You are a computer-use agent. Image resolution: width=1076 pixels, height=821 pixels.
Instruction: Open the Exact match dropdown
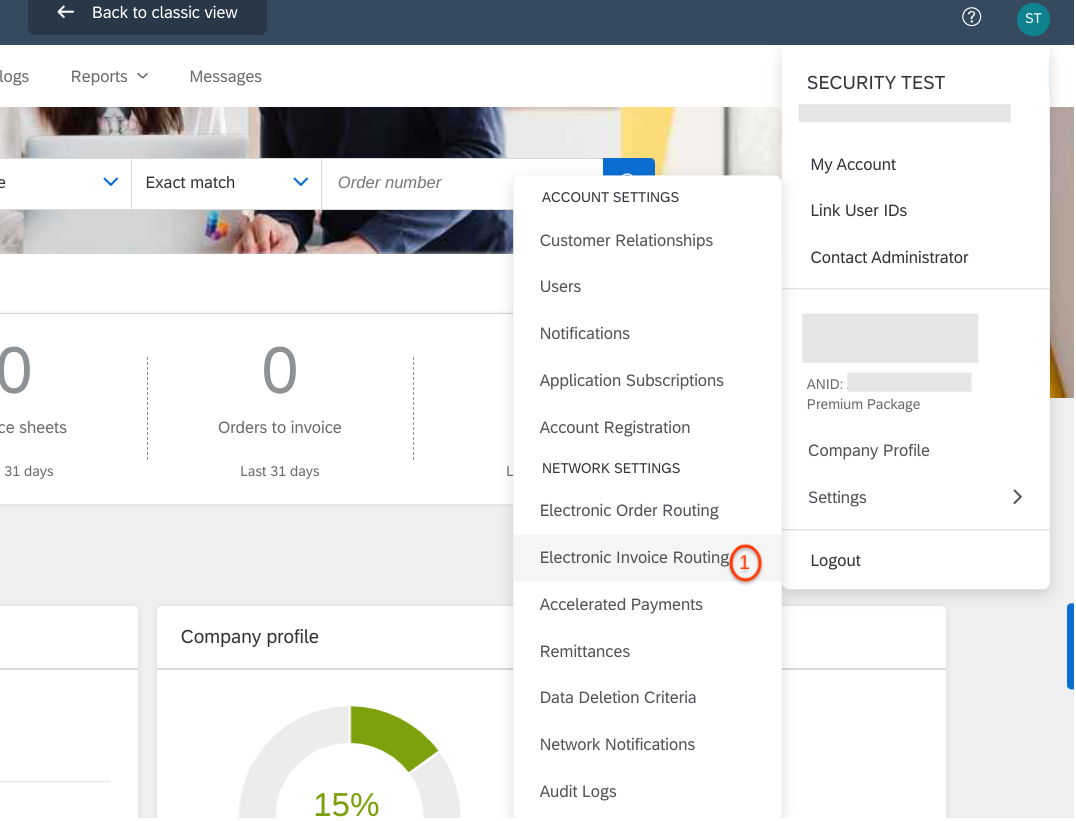[x=226, y=183]
